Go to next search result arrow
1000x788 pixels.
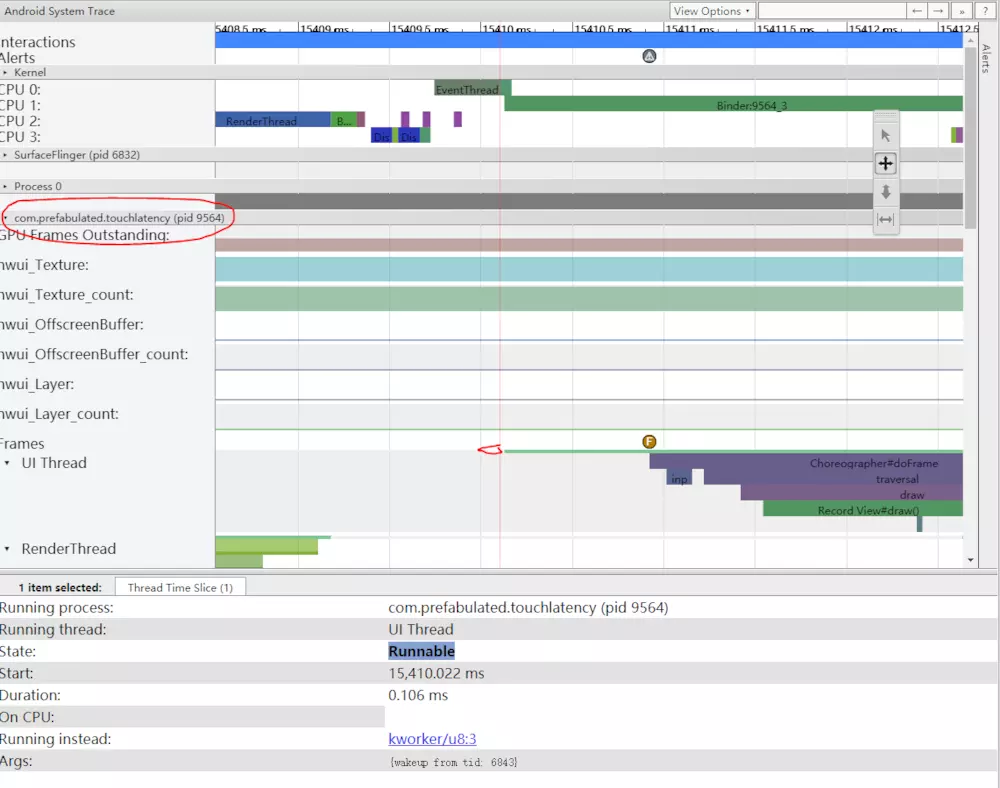tap(938, 11)
